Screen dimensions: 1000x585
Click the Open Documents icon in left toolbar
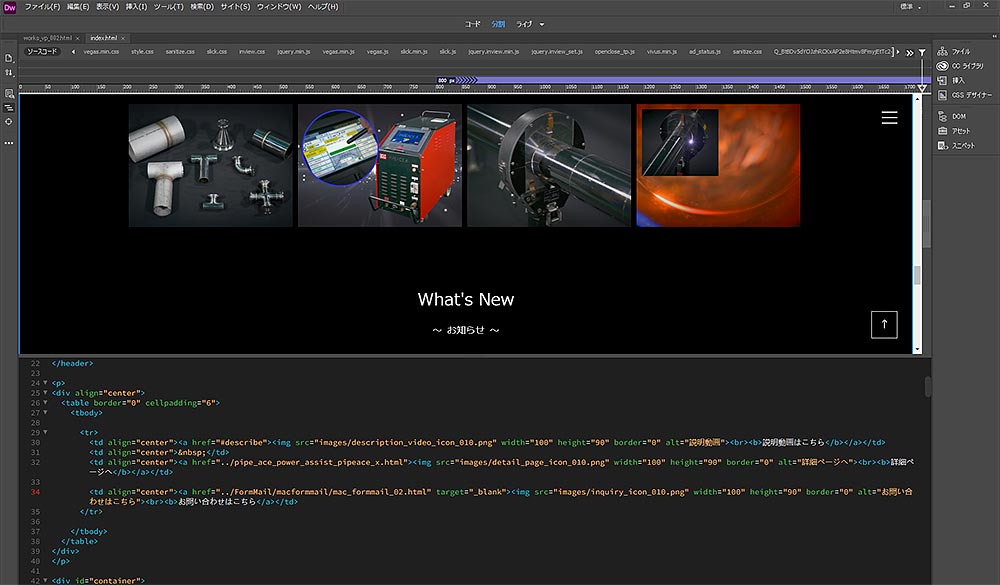click(x=9, y=58)
